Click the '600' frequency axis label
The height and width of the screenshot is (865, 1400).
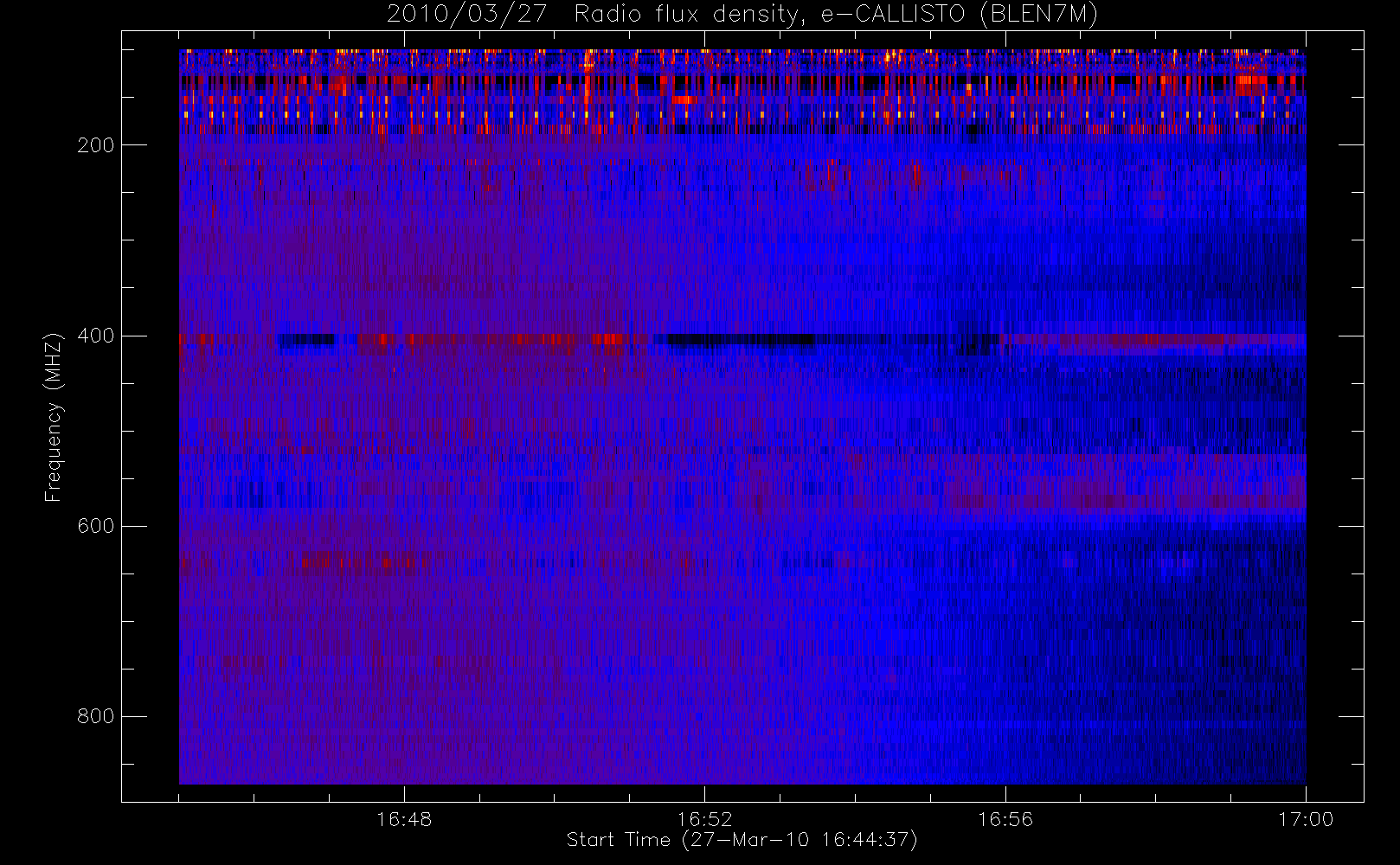(x=95, y=526)
